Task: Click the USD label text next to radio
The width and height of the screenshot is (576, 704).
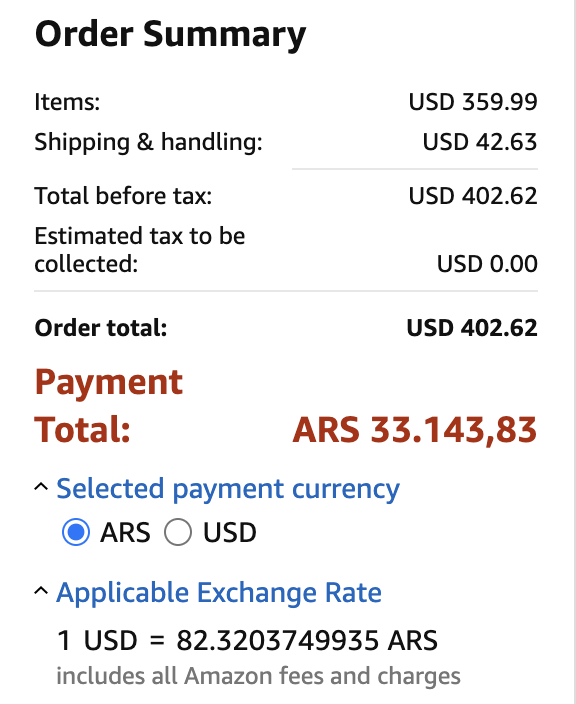Action: coord(229,533)
